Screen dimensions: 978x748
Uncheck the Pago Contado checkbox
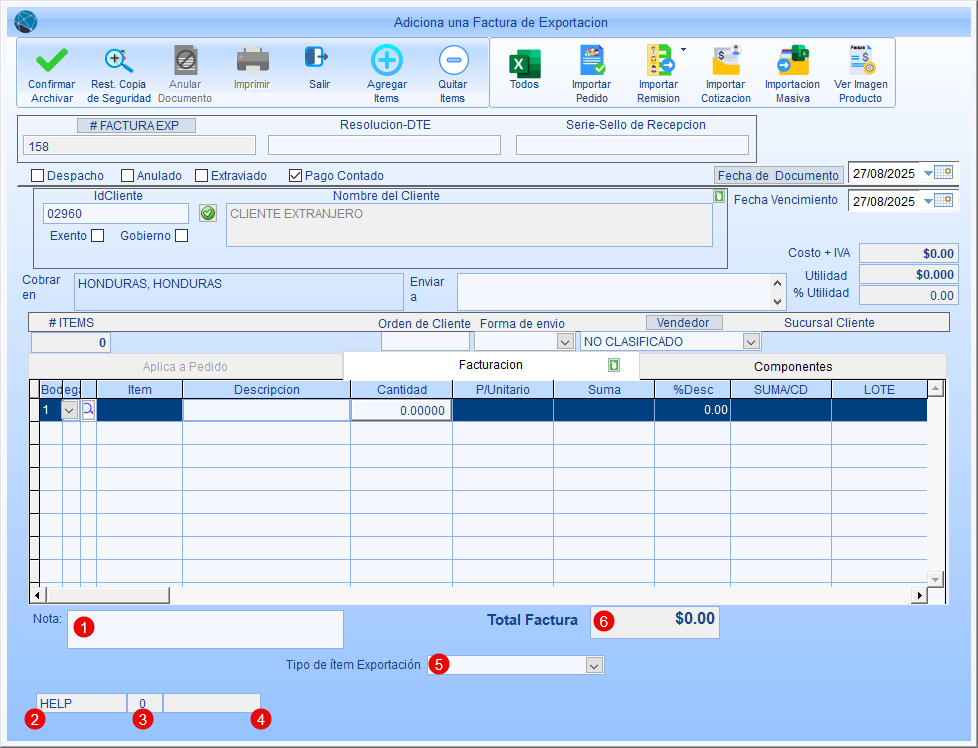pyautogui.click(x=295, y=176)
